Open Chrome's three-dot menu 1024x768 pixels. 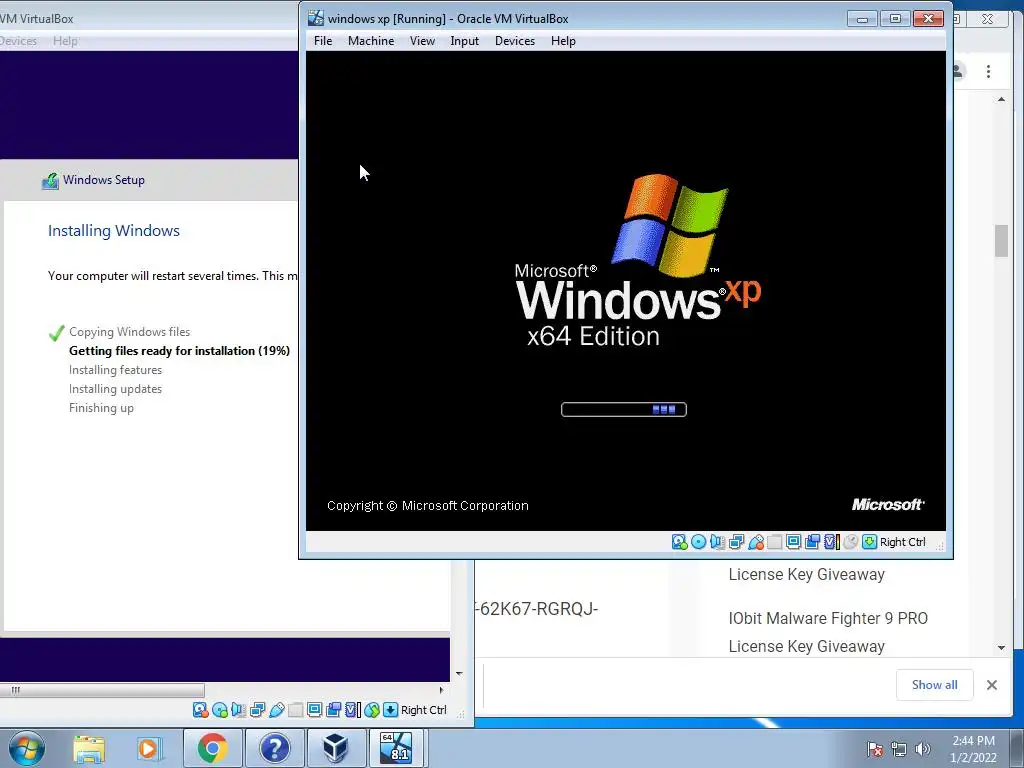pos(988,71)
